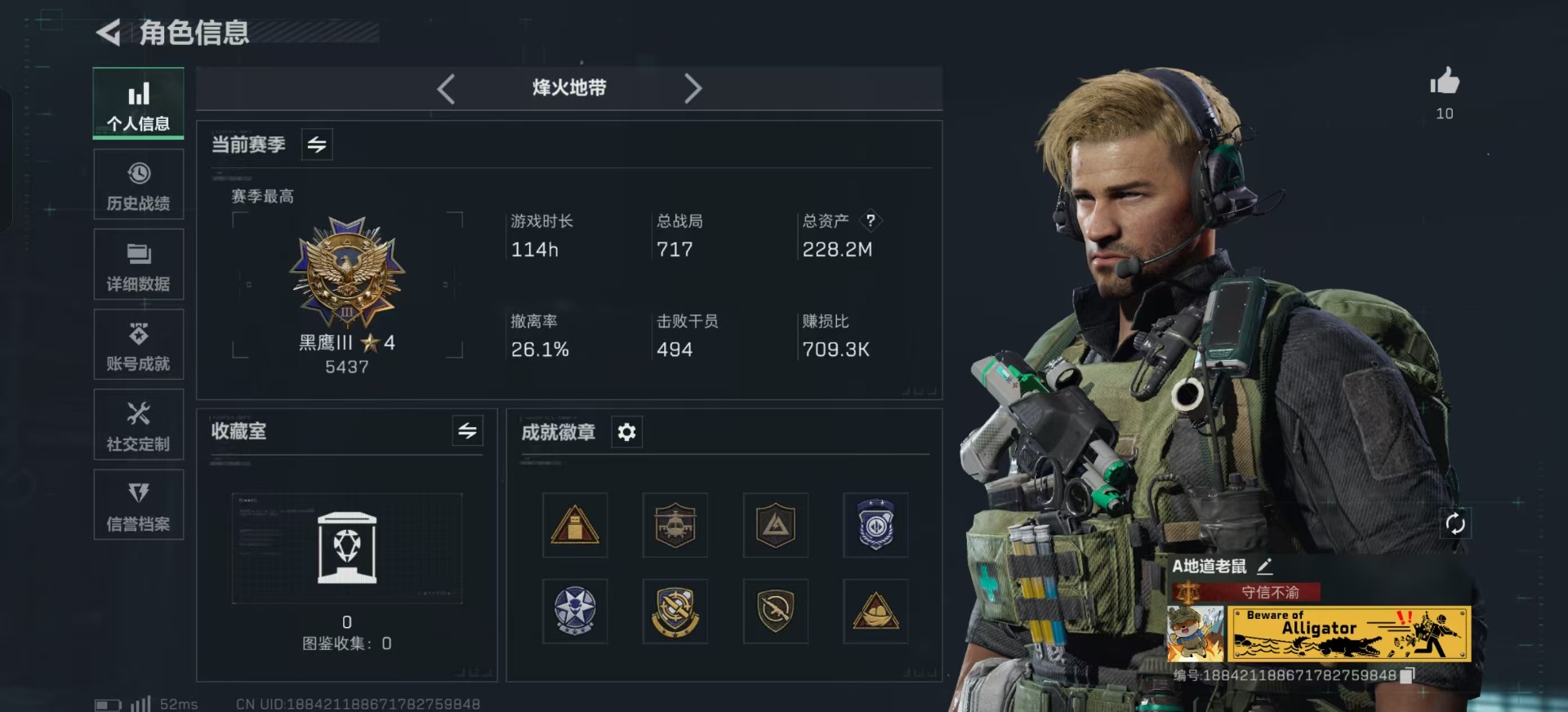1568x712 pixels.
Task: Open the total assets help question mark
Action: [x=871, y=220]
